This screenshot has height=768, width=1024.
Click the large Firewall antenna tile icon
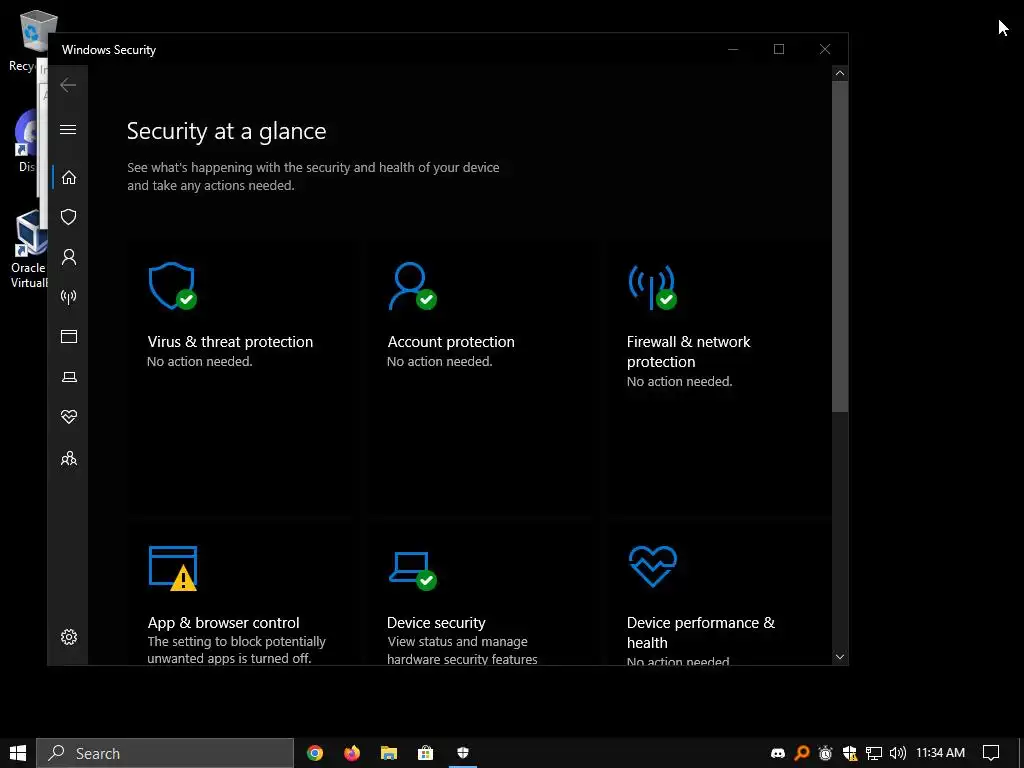point(652,287)
